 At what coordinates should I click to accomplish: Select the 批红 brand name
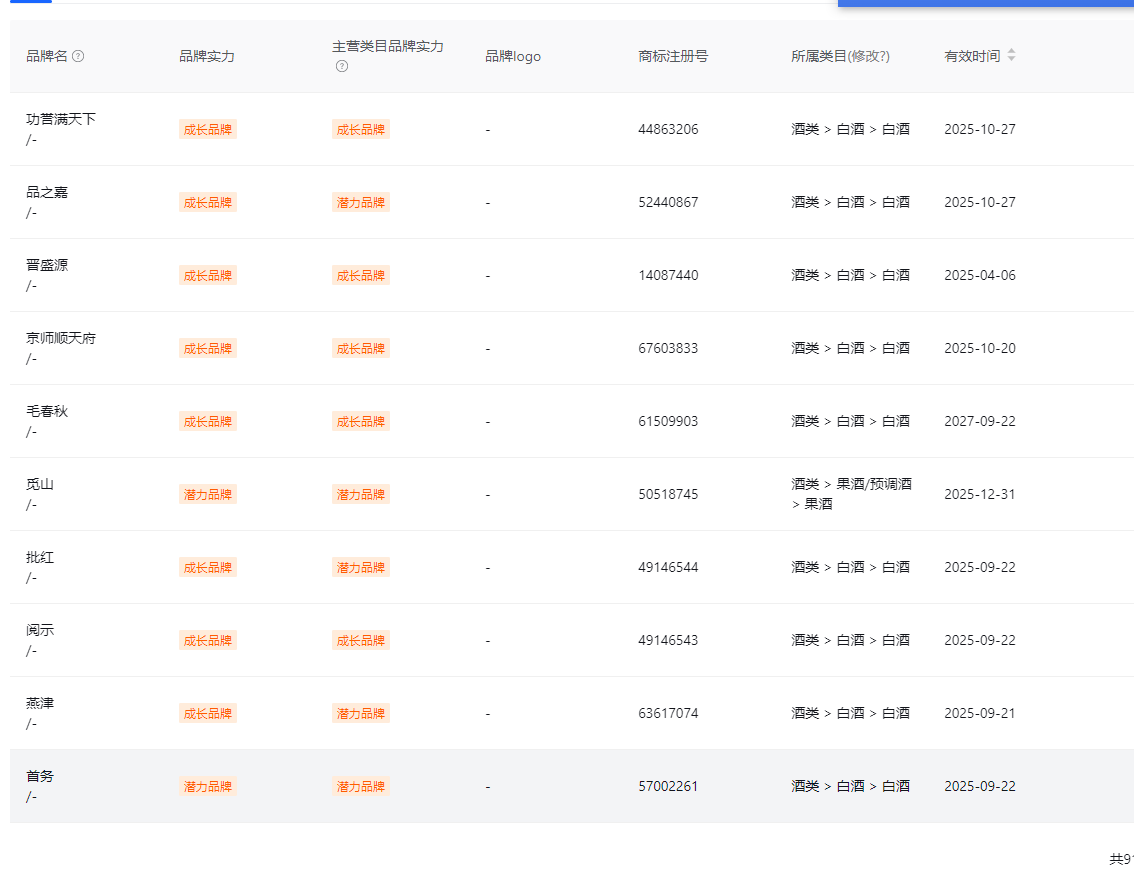click(x=40, y=557)
